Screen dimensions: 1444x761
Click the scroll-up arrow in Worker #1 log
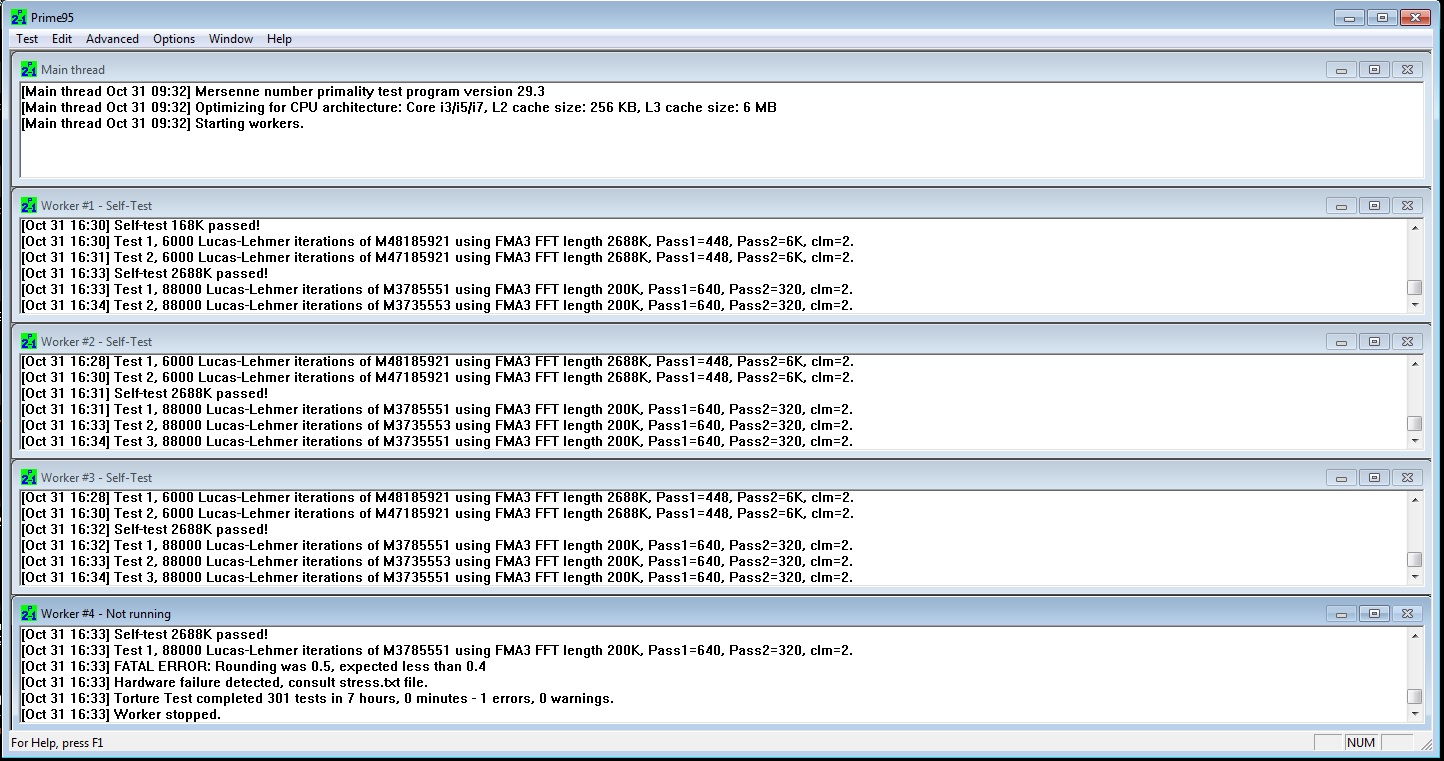coord(1415,227)
